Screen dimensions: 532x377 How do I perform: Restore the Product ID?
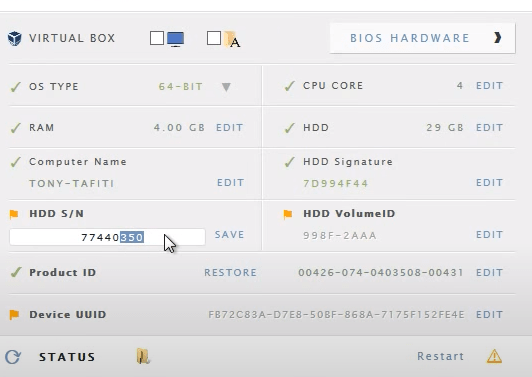click(x=230, y=272)
